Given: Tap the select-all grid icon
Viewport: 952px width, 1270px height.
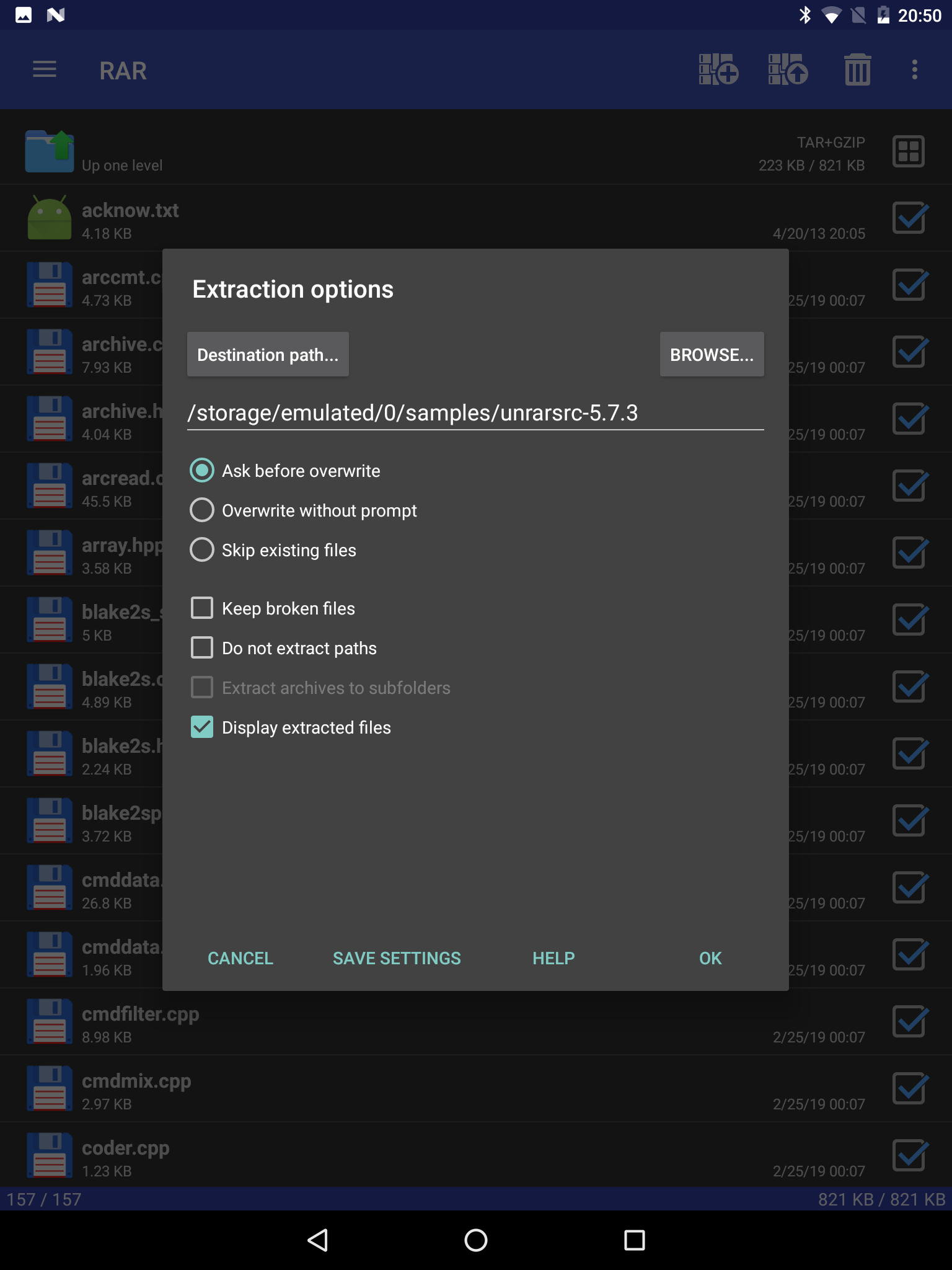Looking at the screenshot, I should (x=908, y=152).
